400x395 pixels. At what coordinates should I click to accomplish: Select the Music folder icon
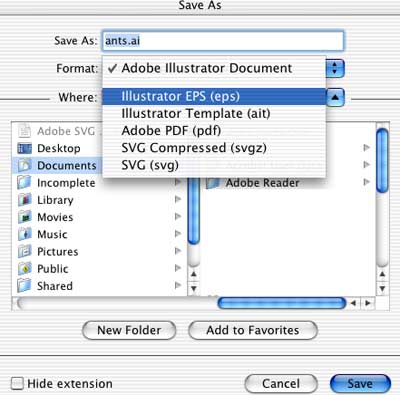(x=25, y=234)
